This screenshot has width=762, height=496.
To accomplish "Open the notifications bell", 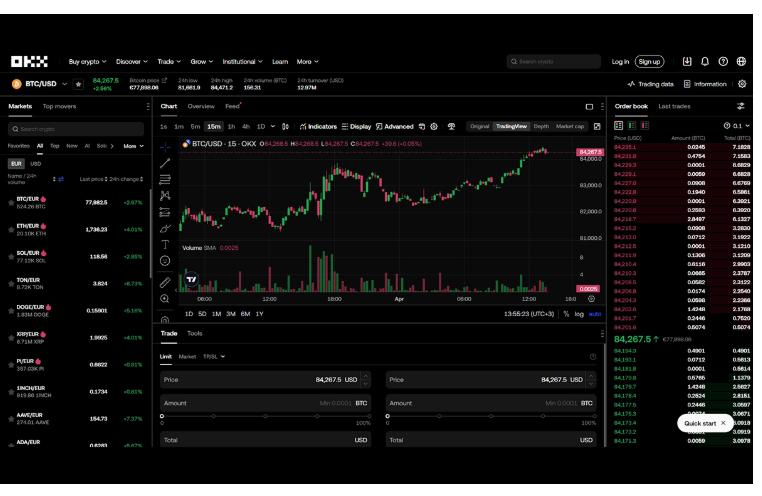I will pos(705,61).
